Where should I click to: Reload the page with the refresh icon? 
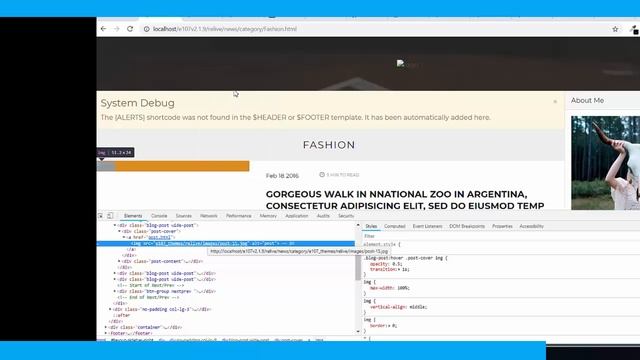(x=130, y=29)
